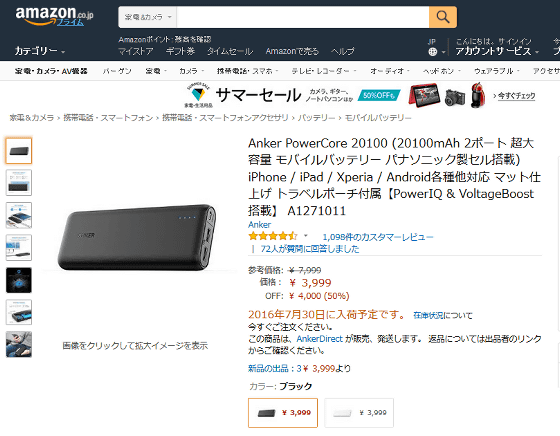560x436 pixels.
Task: Choose the black color option at ¥3,999
Action: click(283, 413)
